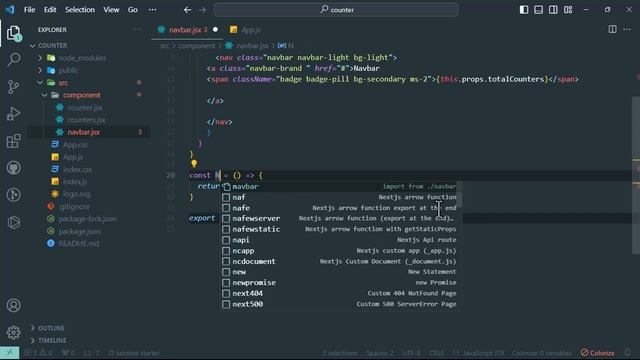Screen dimensions: 640x360
Task: Toggle the bottom panel
Action: (x=538, y=9)
